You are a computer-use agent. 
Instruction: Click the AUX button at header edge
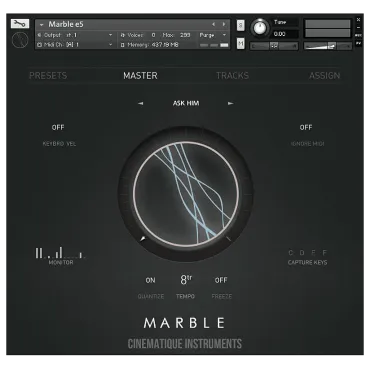[x=358, y=35]
